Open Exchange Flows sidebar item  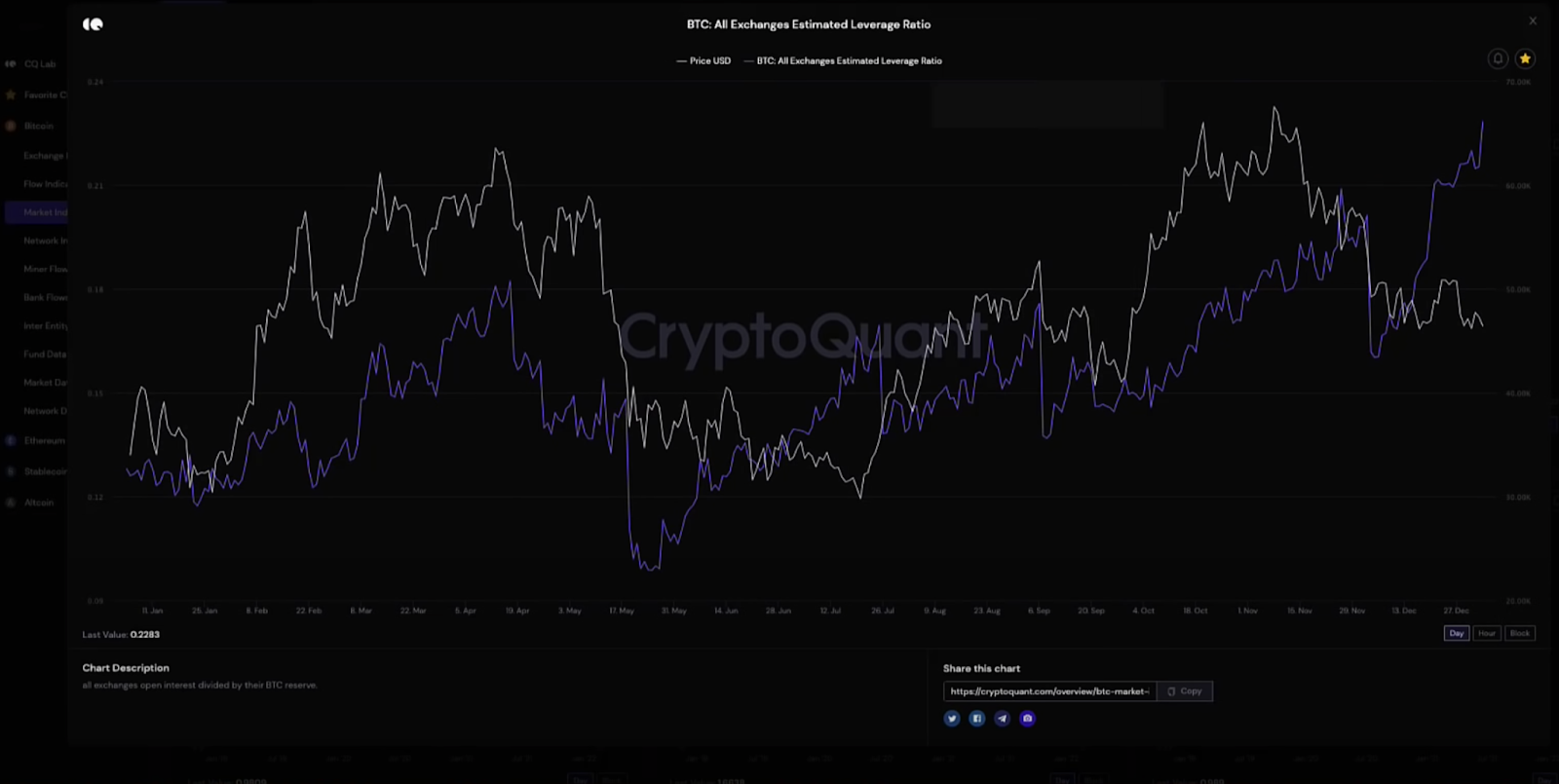pos(45,156)
